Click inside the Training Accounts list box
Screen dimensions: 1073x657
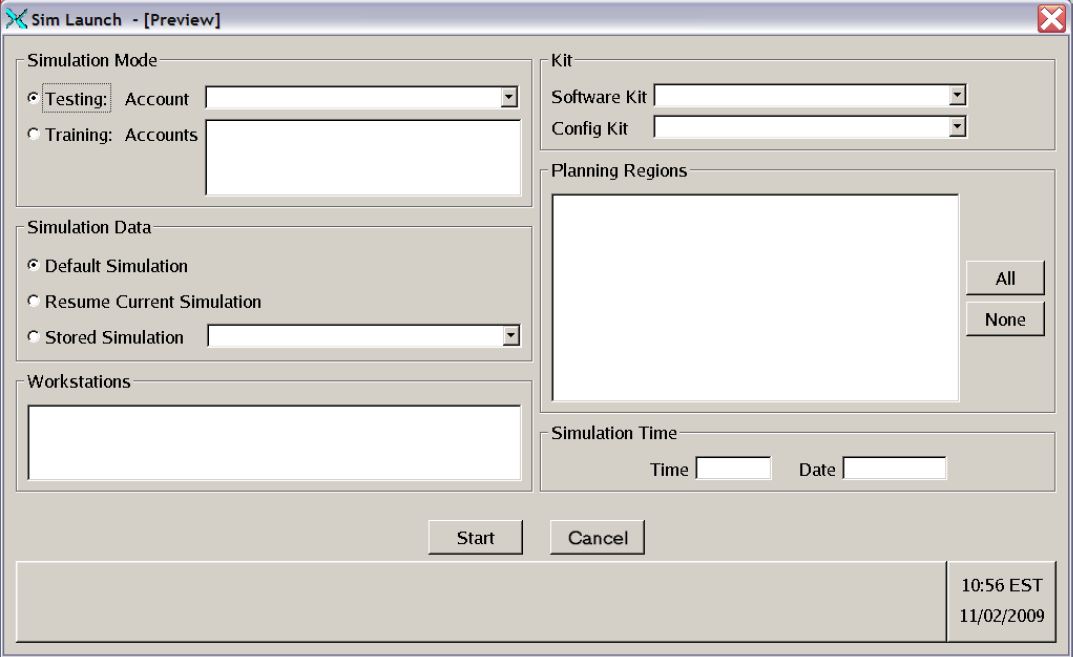pyautogui.click(x=363, y=157)
